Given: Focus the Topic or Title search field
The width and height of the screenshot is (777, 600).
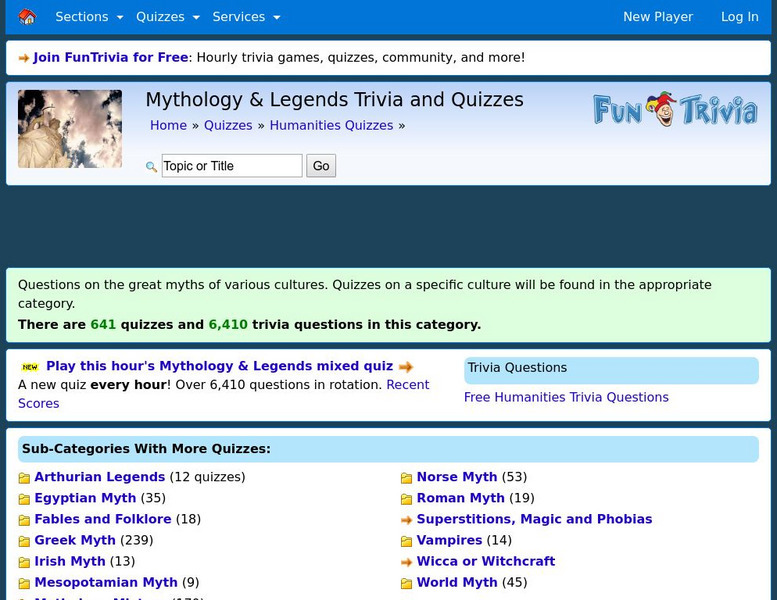Looking at the screenshot, I should pyautogui.click(x=232, y=165).
